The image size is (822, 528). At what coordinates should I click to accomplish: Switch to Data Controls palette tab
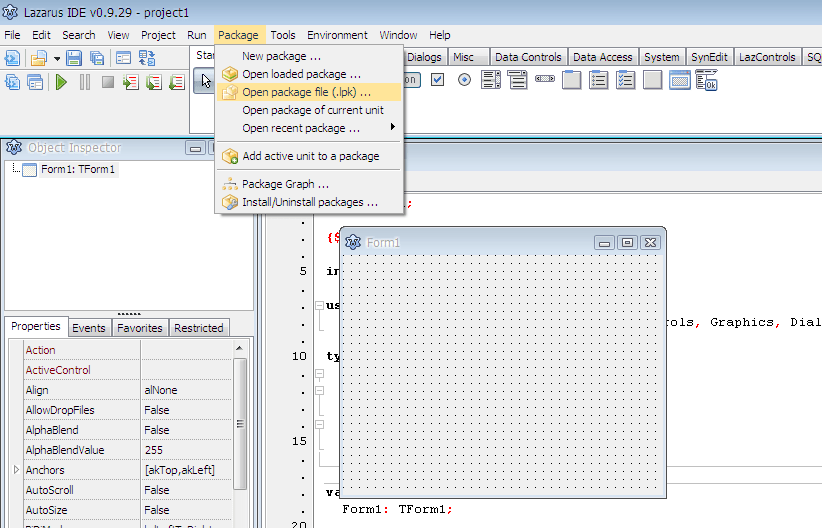coord(528,57)
